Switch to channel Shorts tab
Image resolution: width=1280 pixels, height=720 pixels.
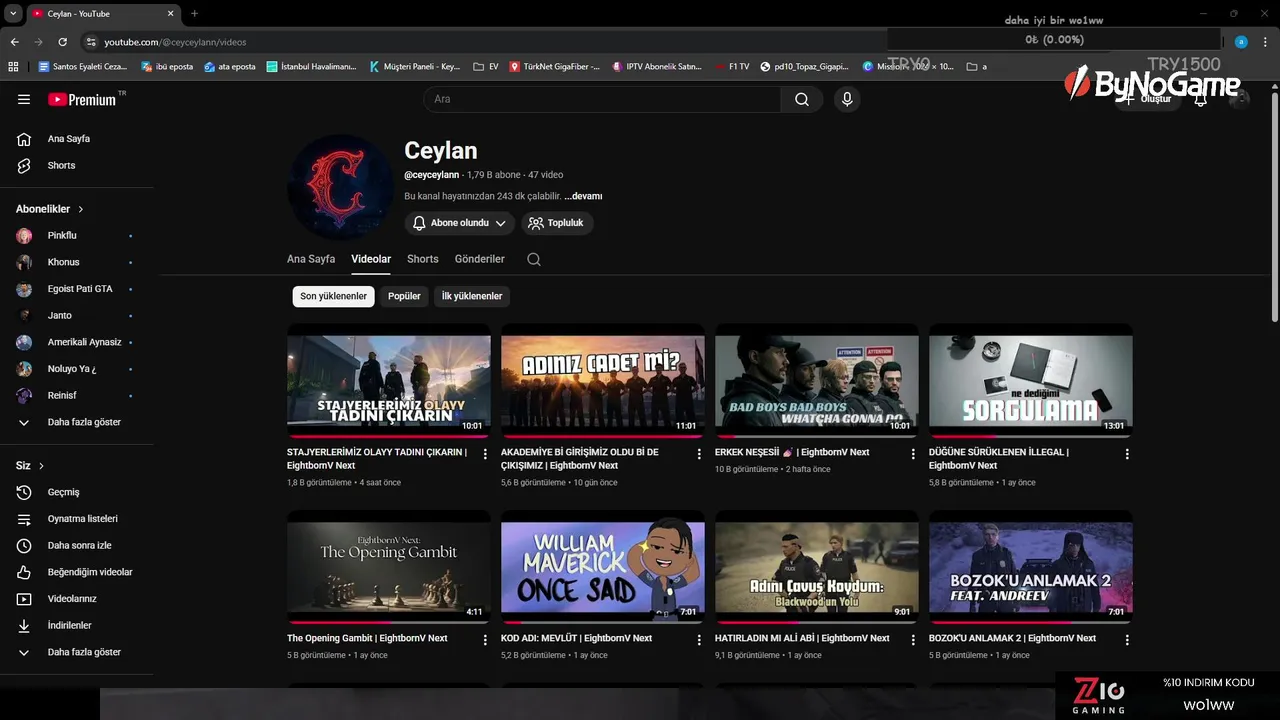pyautogui.click(x=423, y=259)
